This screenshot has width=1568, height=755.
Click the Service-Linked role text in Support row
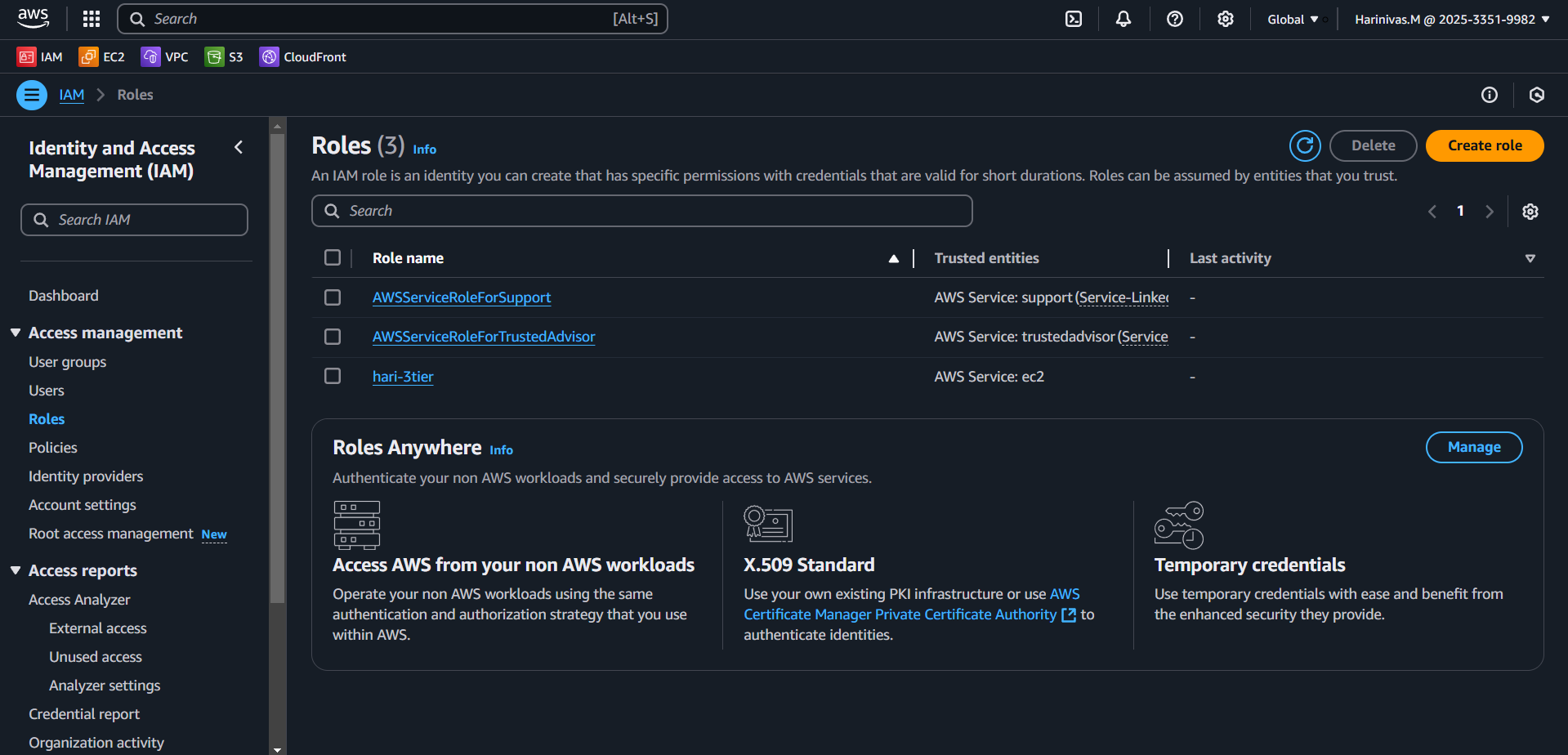(x=1123, y=297)
